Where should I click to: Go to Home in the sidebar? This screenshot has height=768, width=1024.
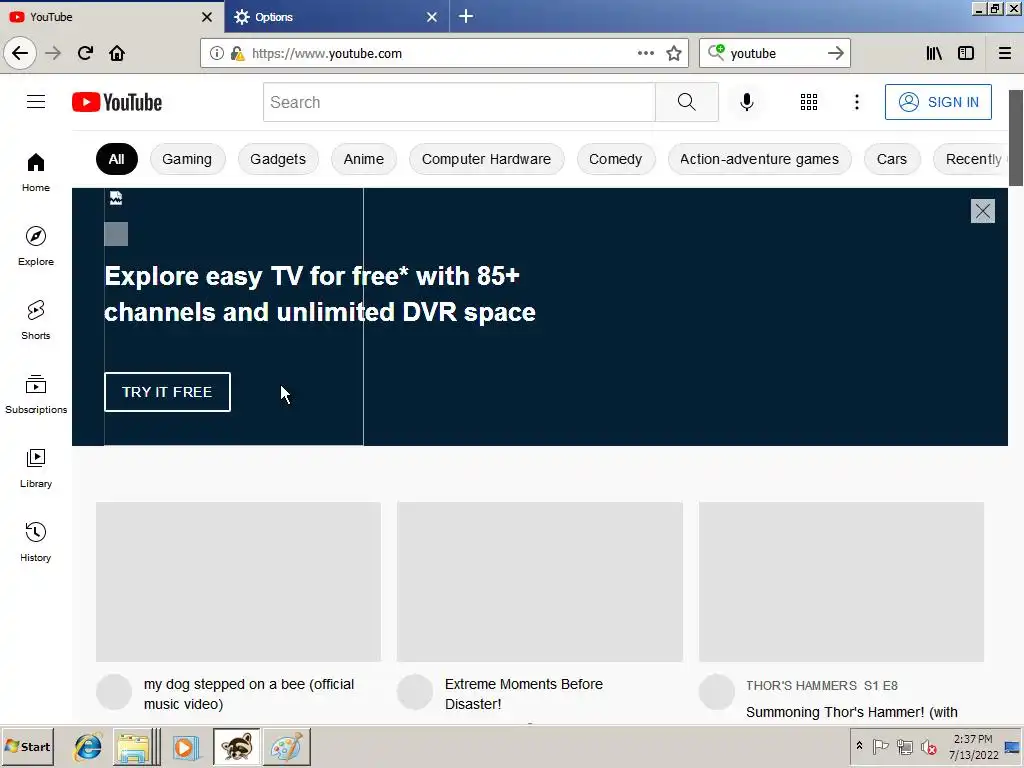pyautogui.click(x=36, y=172)
